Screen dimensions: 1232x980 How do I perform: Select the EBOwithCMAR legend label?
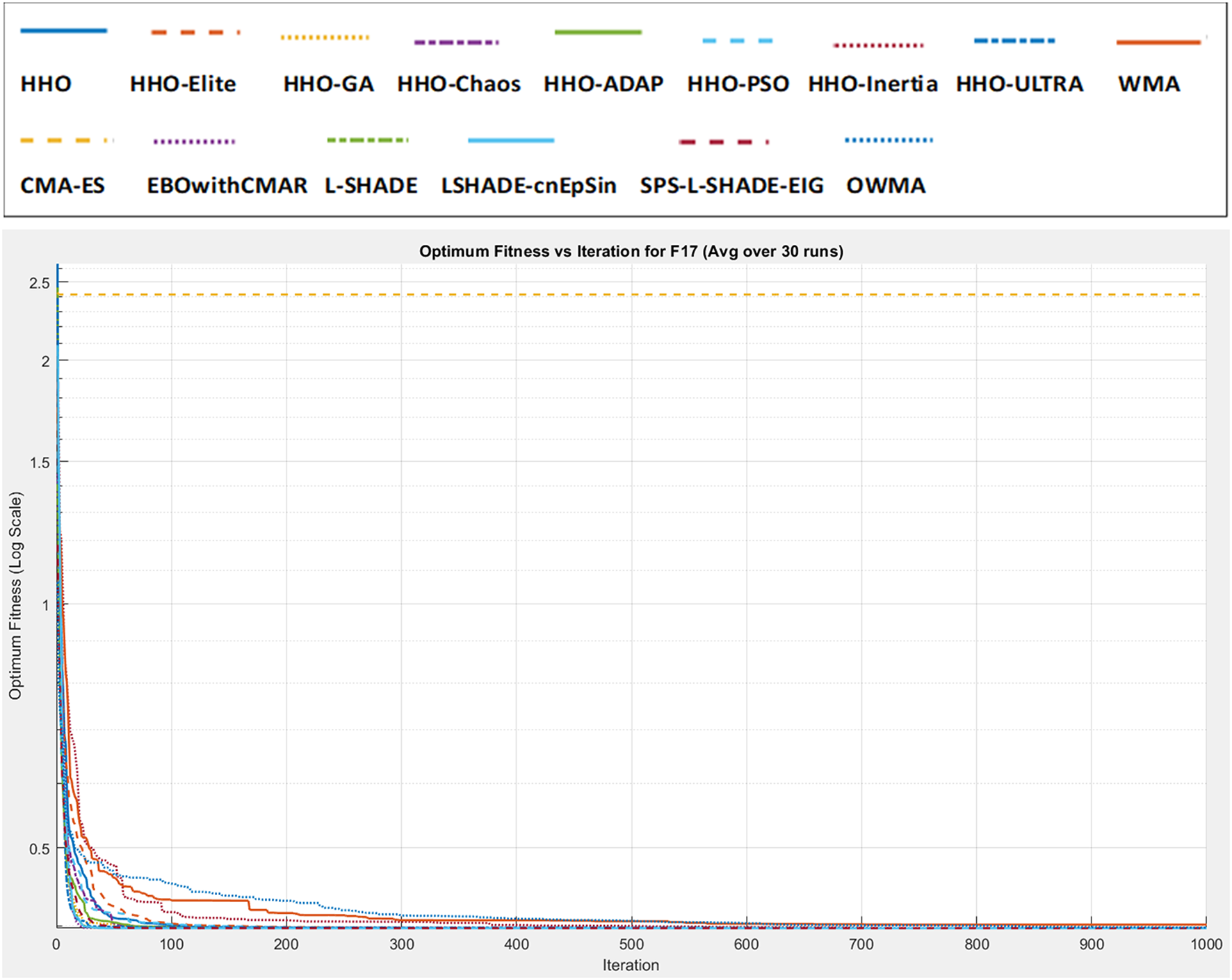click(227, 186)
